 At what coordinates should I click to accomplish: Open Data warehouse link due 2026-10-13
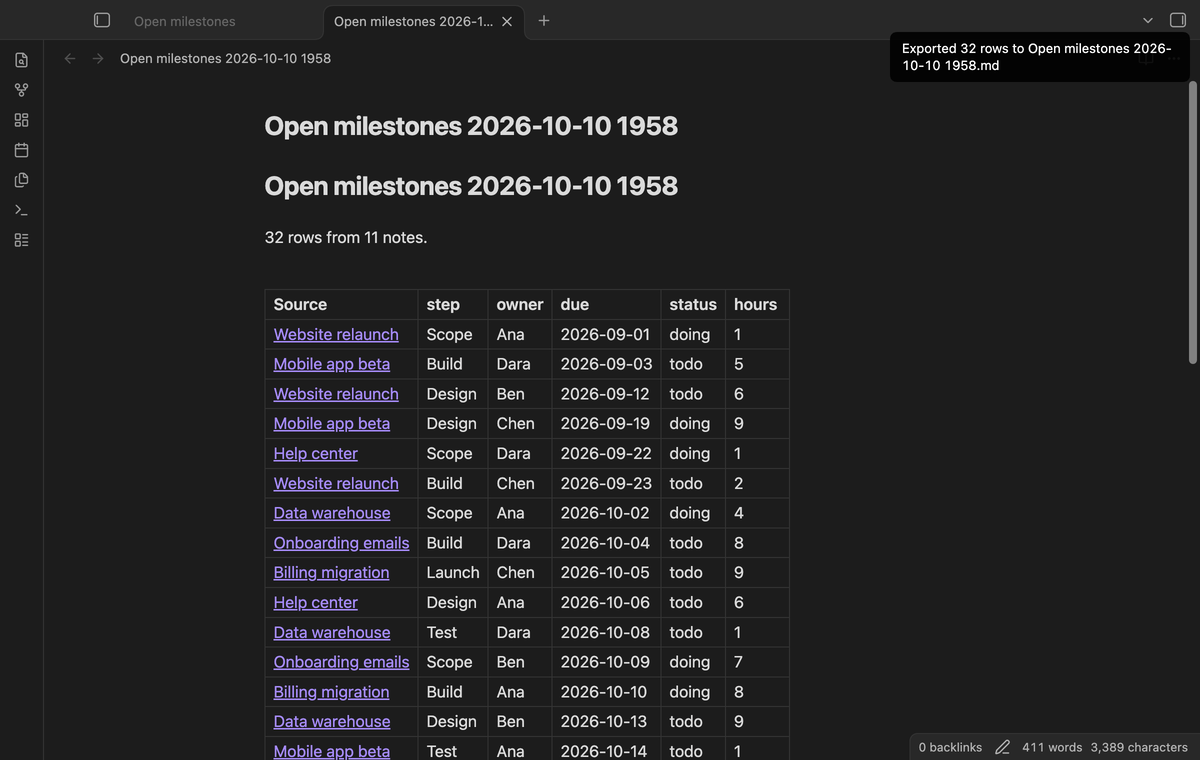coord(332,722)
